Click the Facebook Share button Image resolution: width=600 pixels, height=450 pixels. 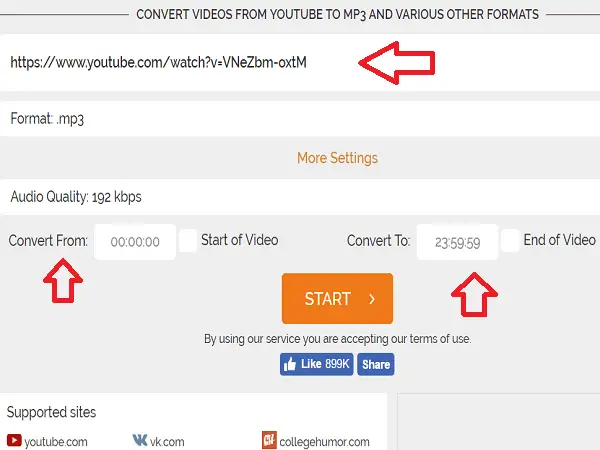pyautogui.click(x=376, y=364)
